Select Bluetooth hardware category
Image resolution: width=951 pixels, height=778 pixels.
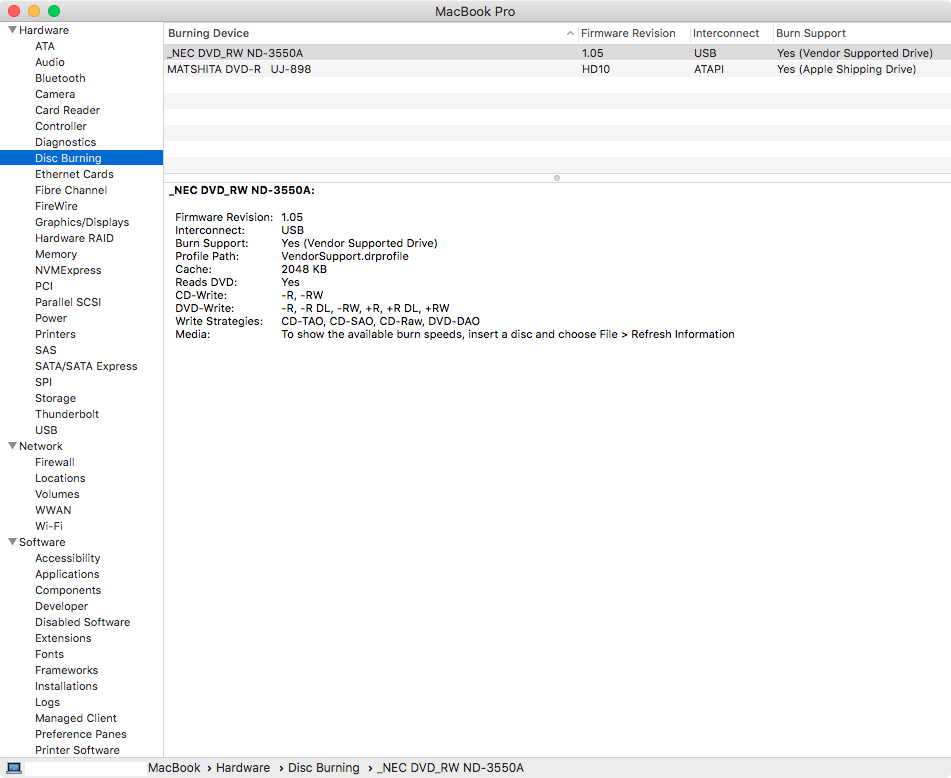pyautogui.click(x=60, y=78)
